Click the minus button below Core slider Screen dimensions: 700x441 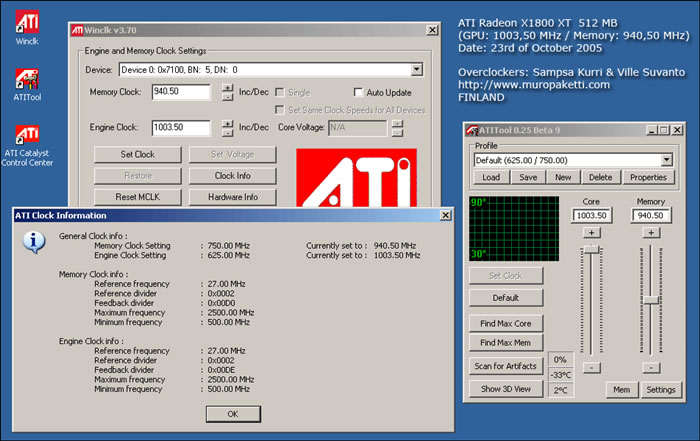click(x=591, y=367)
